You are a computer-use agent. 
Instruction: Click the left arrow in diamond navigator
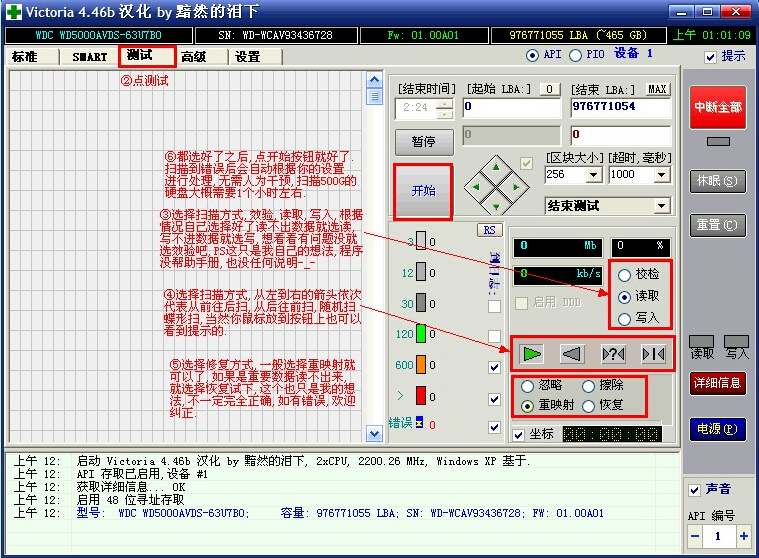point(476,187)
